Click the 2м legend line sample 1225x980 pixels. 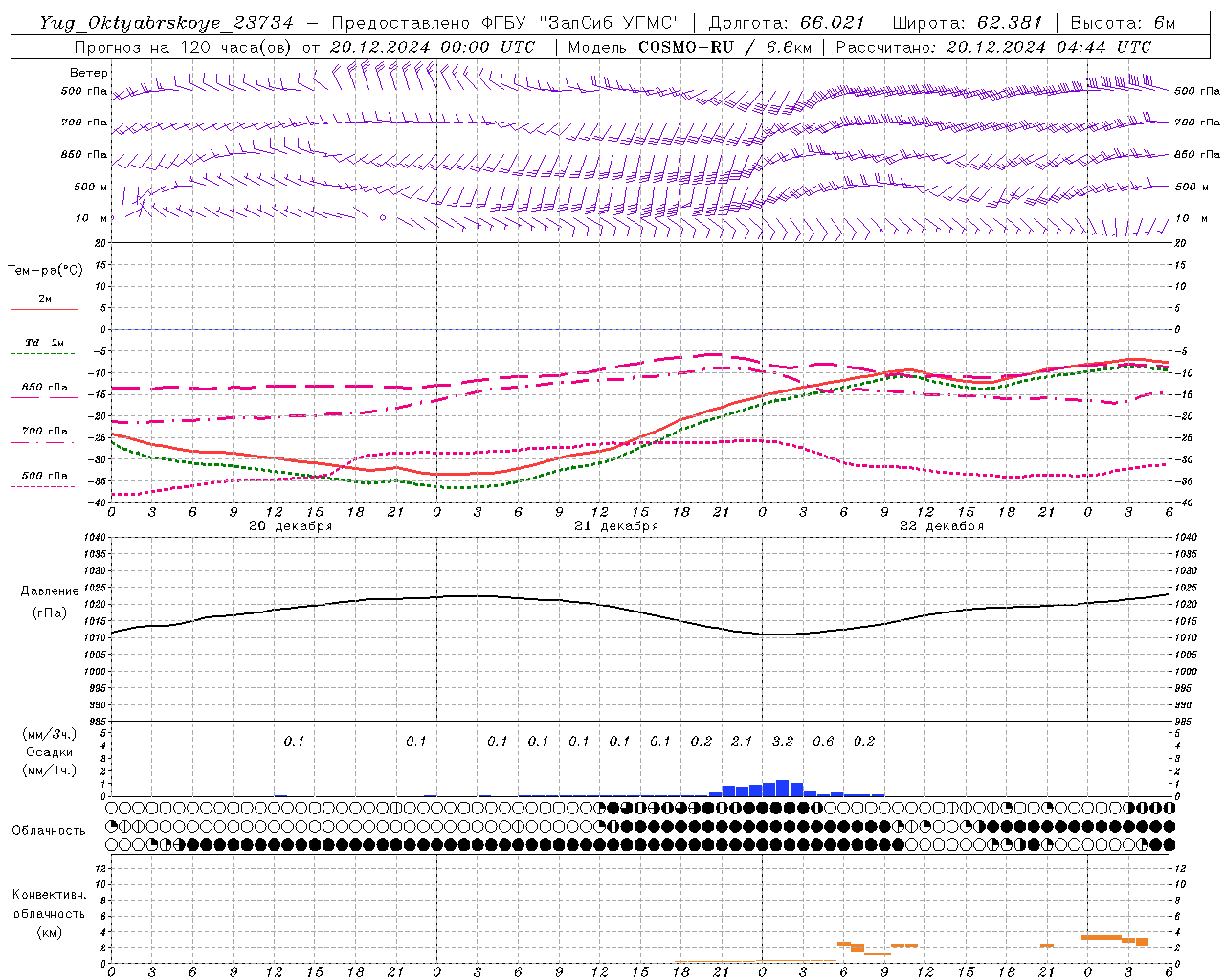(x=44, y=309)
